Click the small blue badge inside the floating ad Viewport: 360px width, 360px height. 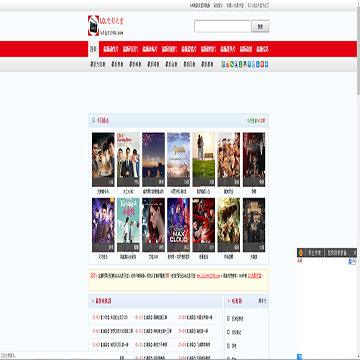tap(352, 261)
